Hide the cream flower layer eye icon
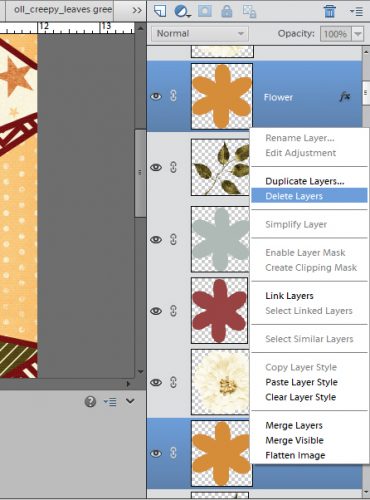Screen dimensions: 370x500 point(156,382)
